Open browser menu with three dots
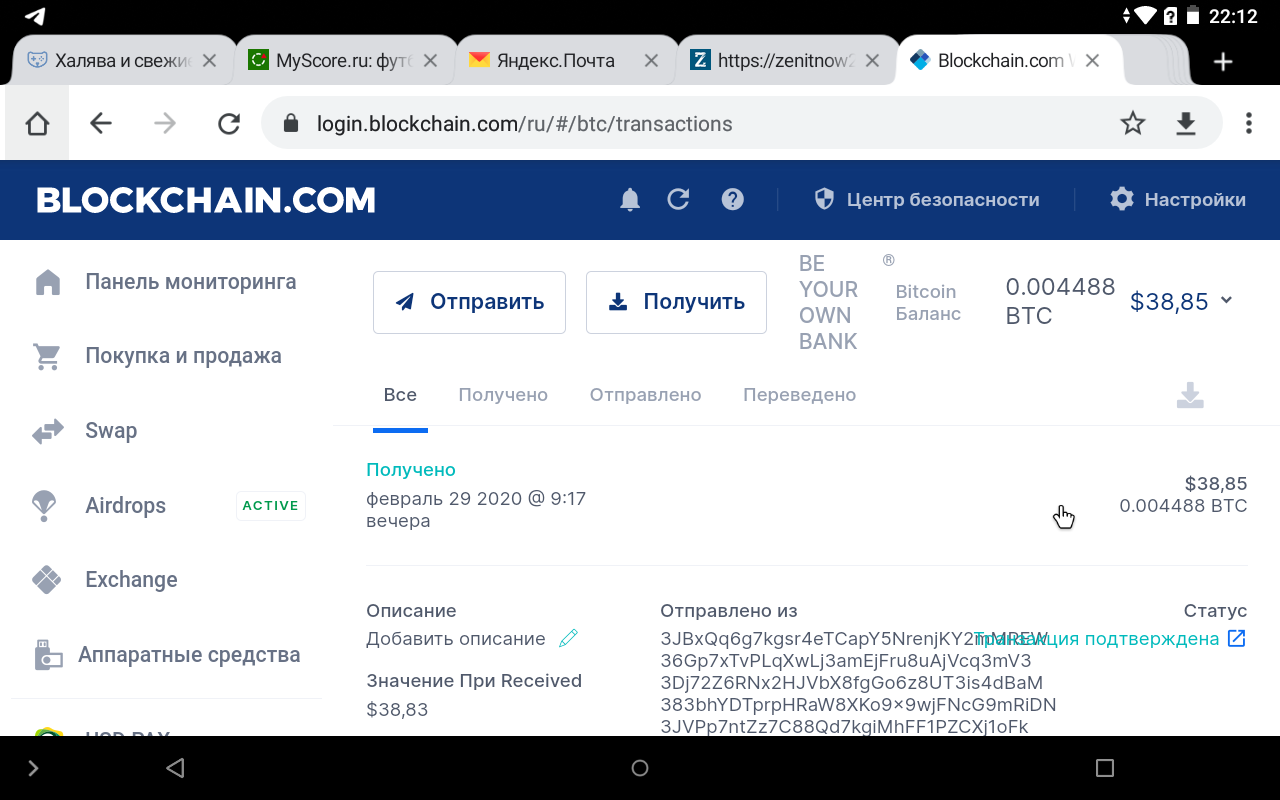 point(1248,122)
